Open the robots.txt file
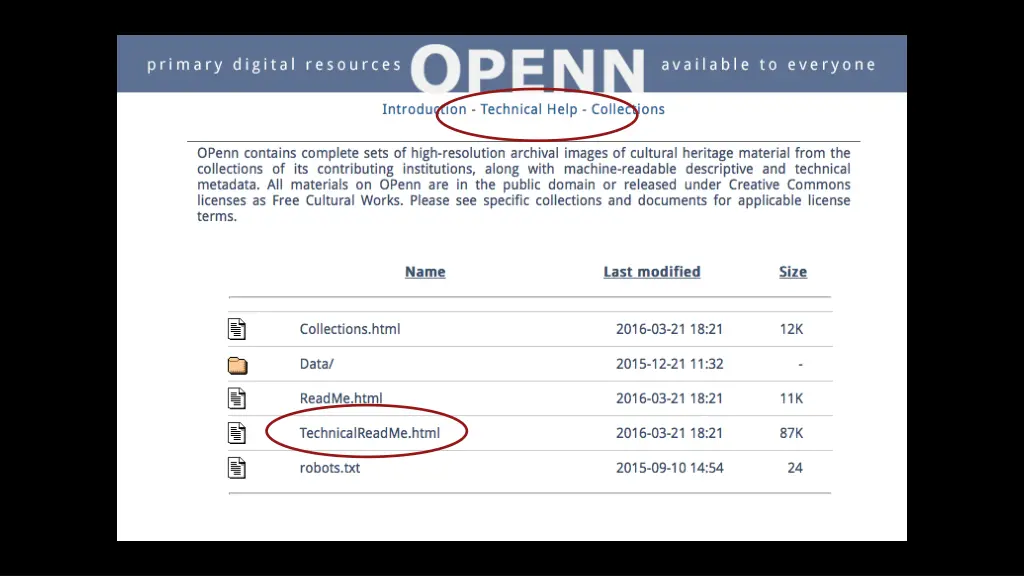1024x576 pixels. pyautogui.click(x=330, y=468)
